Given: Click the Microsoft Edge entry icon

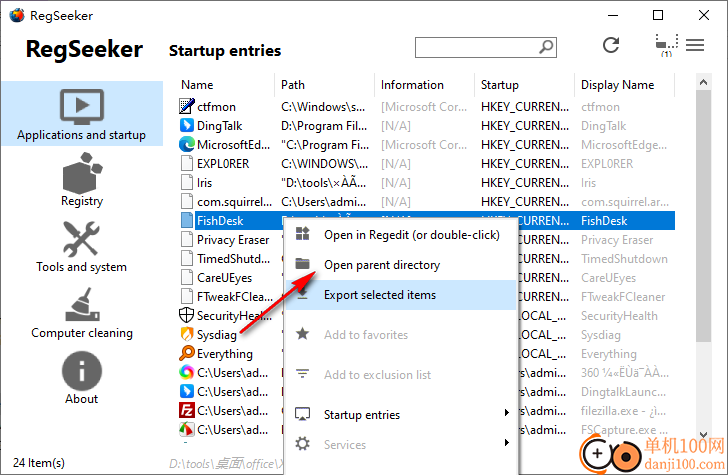Looking at the screenshot, I should [x=187, y=144].
